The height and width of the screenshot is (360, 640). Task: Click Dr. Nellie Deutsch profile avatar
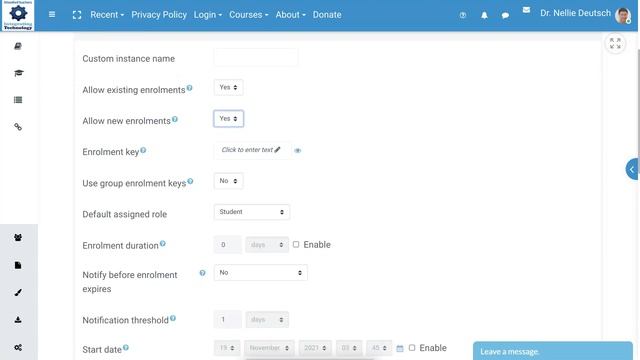click(x=623, y=16)
